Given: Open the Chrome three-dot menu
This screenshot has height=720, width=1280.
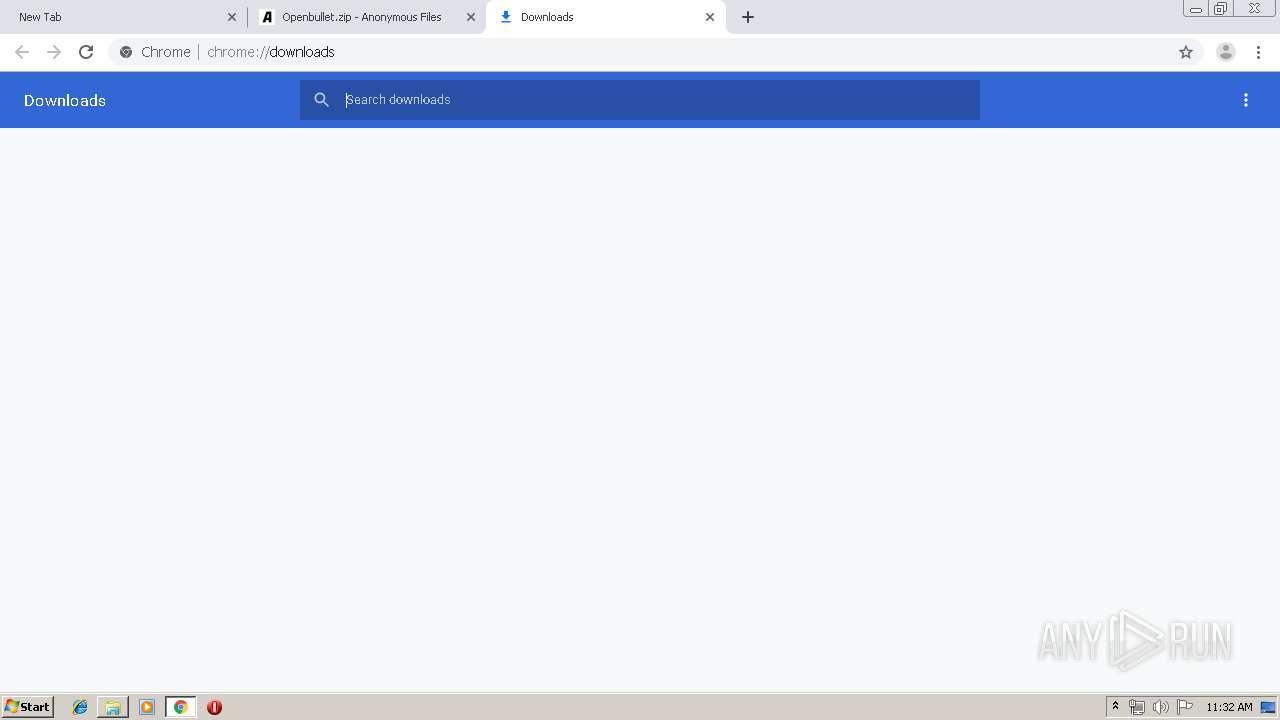Looking at the screenshot, I should point(1258,52).
